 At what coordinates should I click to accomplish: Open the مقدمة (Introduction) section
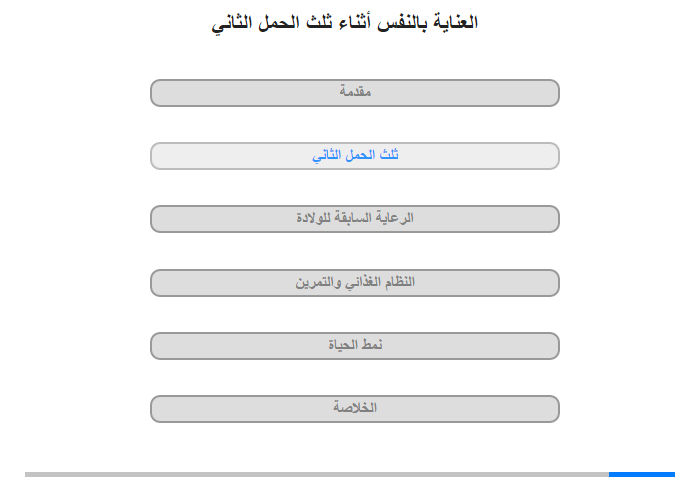click(x=354, y=93)
